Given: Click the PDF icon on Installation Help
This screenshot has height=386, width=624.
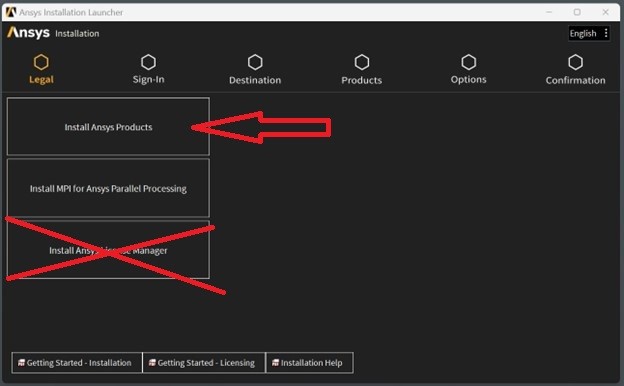Looking at the screenshot, I should point(275,363).
